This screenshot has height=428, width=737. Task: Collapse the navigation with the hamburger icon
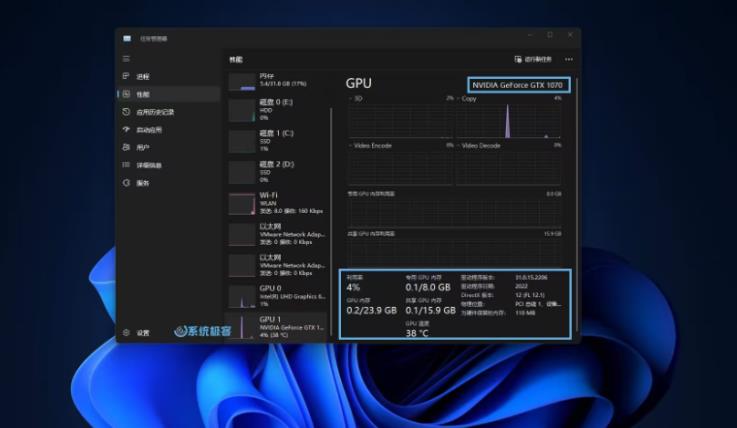(x=126, y=59)
